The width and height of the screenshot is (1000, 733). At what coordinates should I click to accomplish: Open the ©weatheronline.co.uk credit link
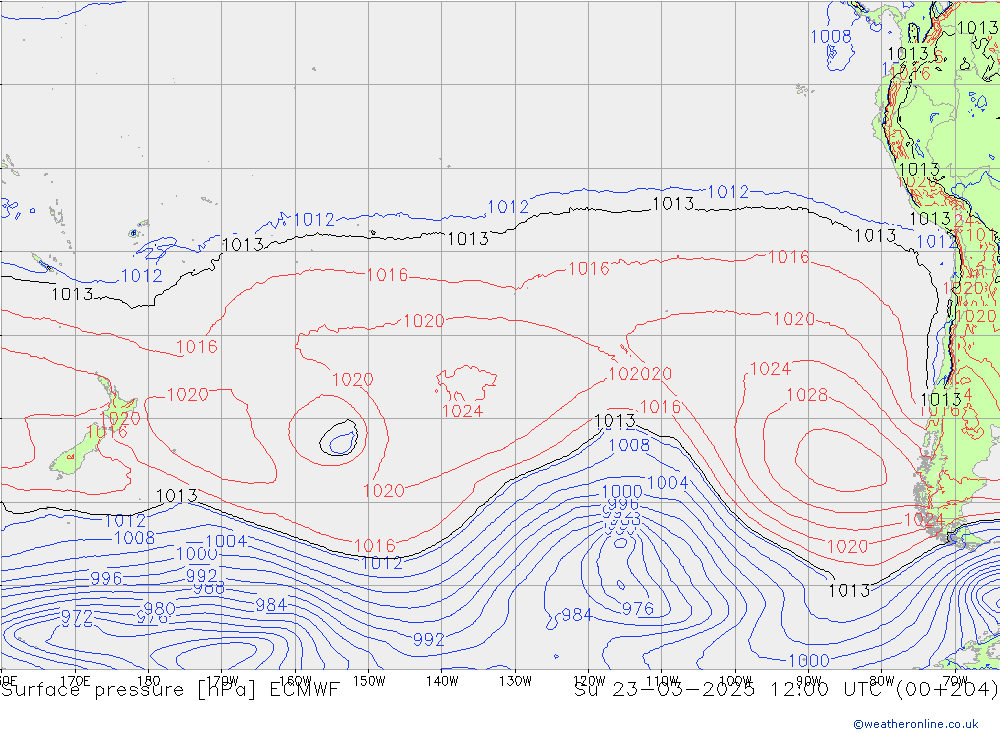[915, 724]
